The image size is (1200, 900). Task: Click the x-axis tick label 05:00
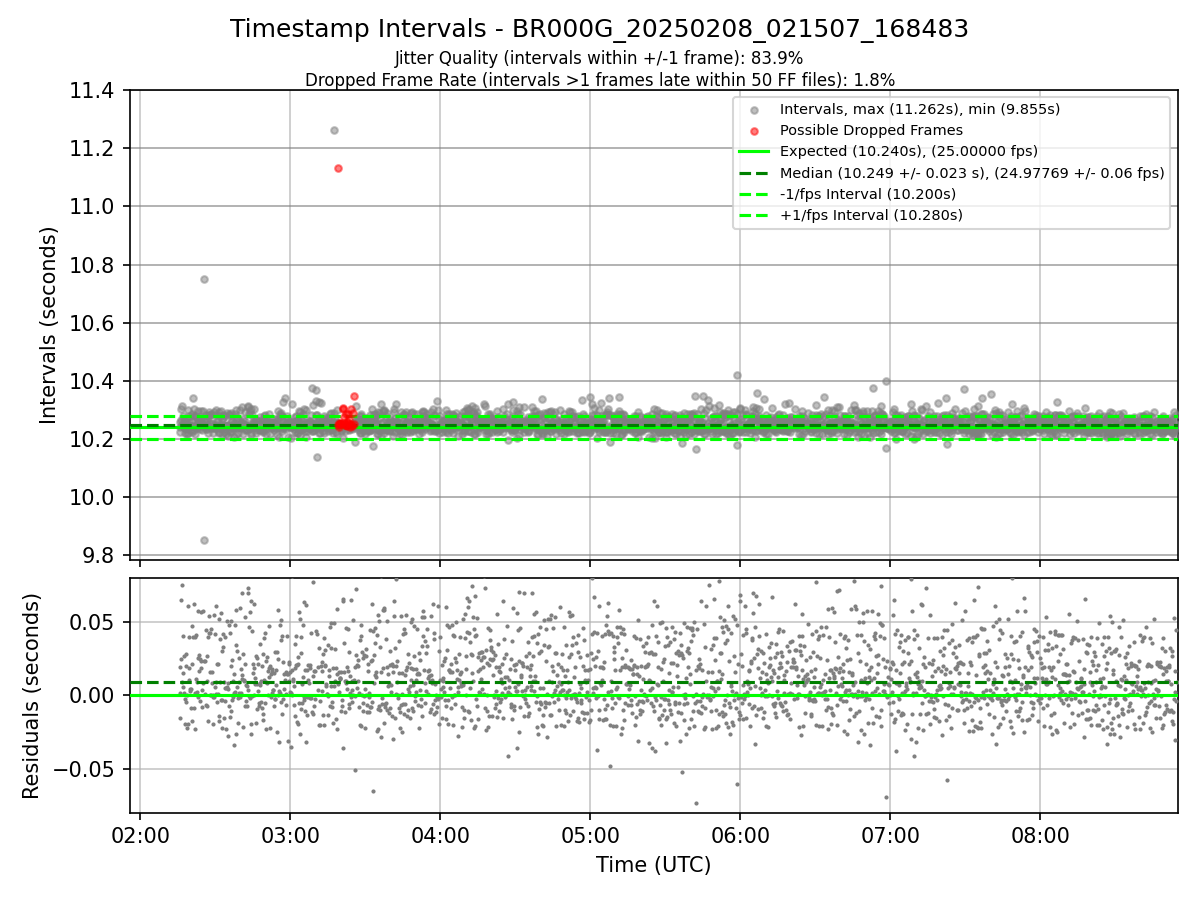[x=590, y=835]
